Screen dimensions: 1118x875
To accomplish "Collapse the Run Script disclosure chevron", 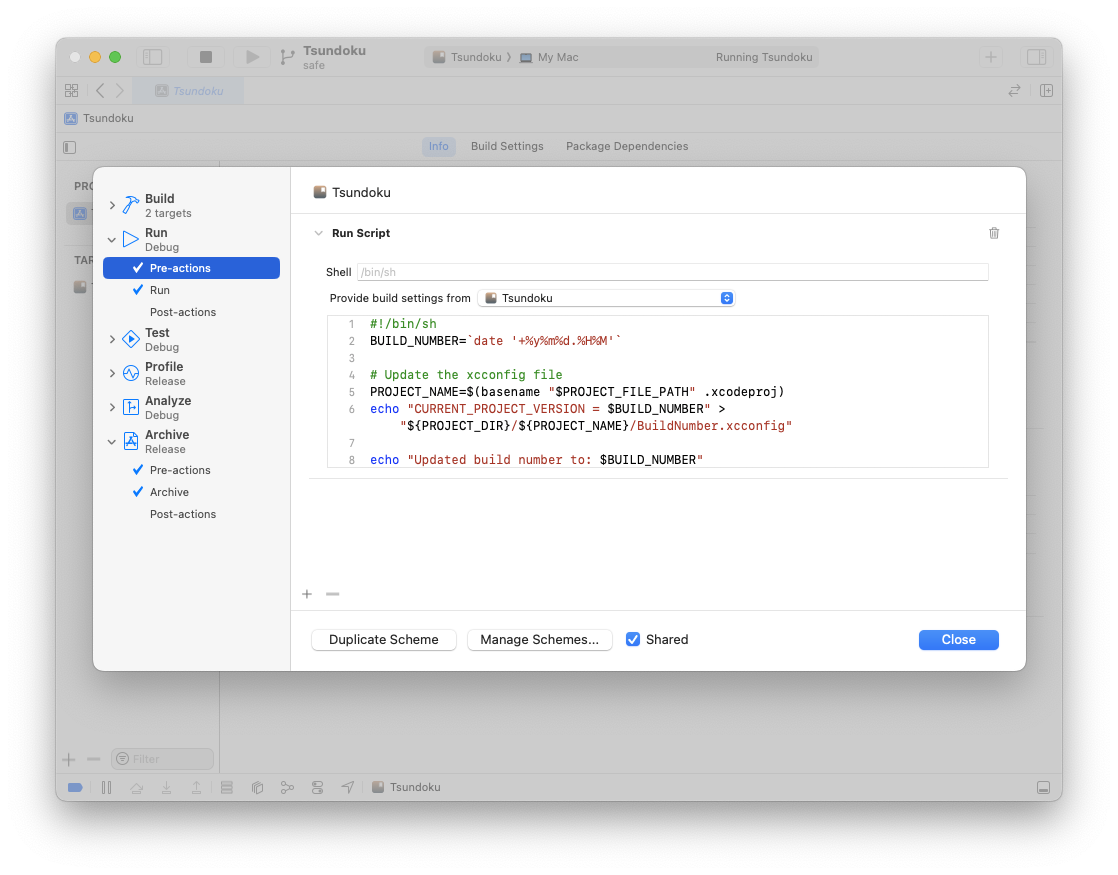I will [x=318, y=233].
